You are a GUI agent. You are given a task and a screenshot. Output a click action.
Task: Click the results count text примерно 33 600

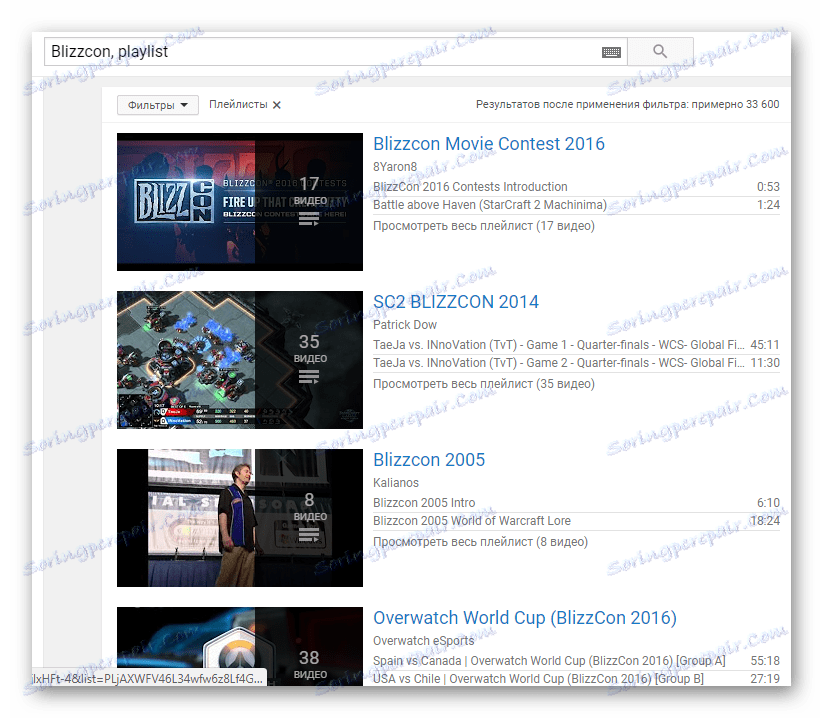tap(735, 104)
